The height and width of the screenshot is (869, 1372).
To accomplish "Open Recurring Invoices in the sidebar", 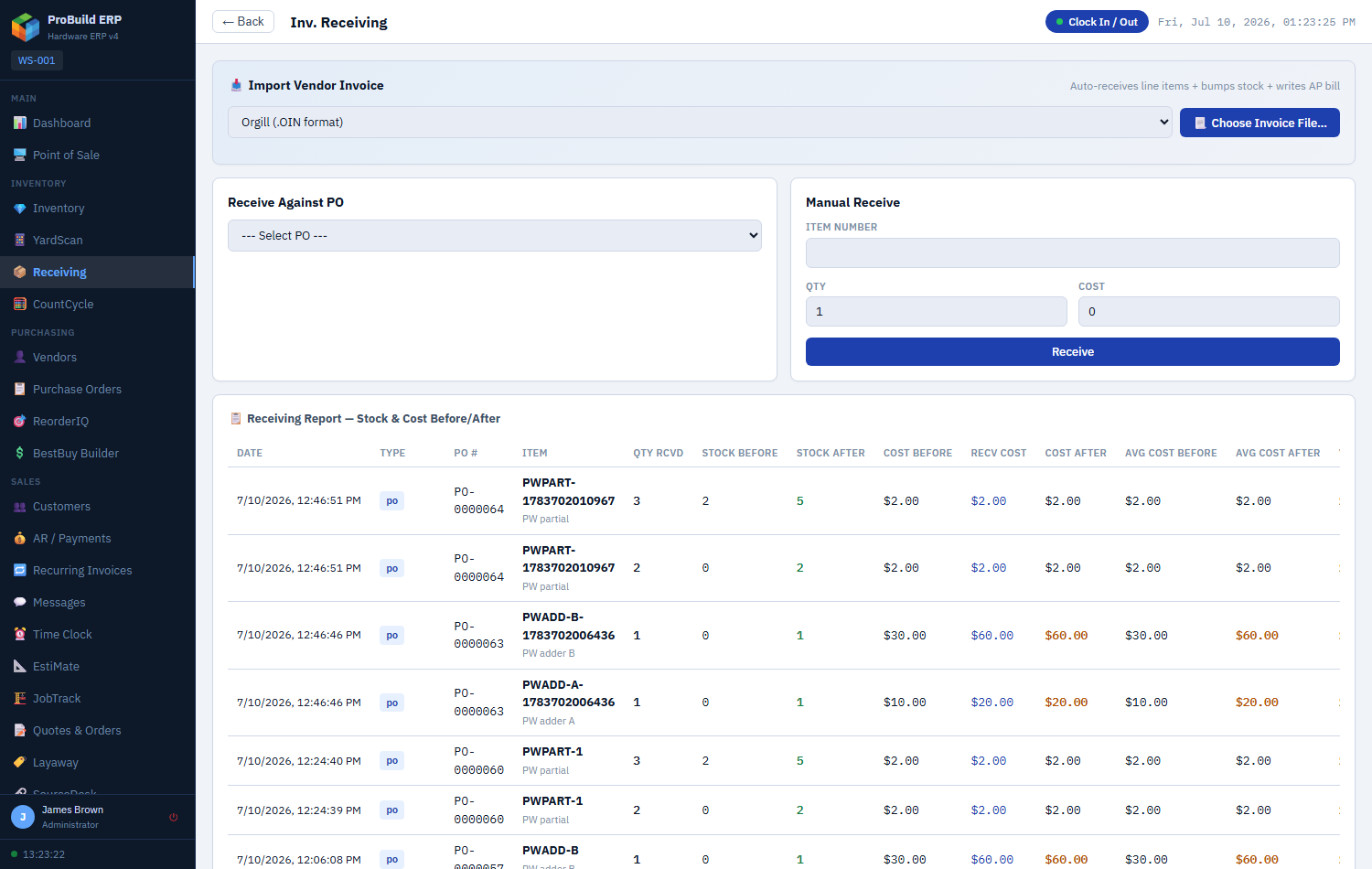I will (97, 570).
